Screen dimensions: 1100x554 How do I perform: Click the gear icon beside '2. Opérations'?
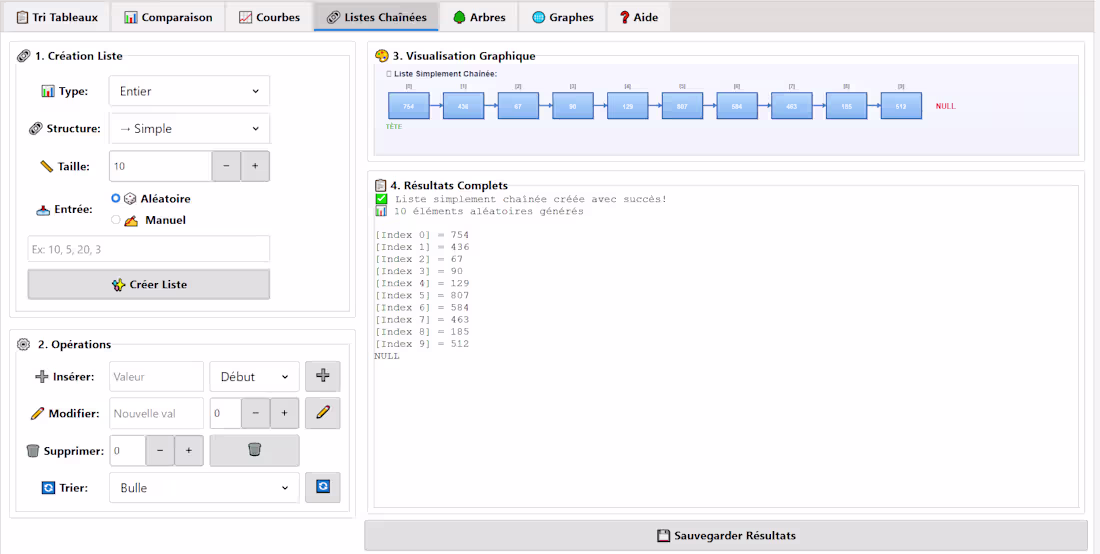pos(24,344)
